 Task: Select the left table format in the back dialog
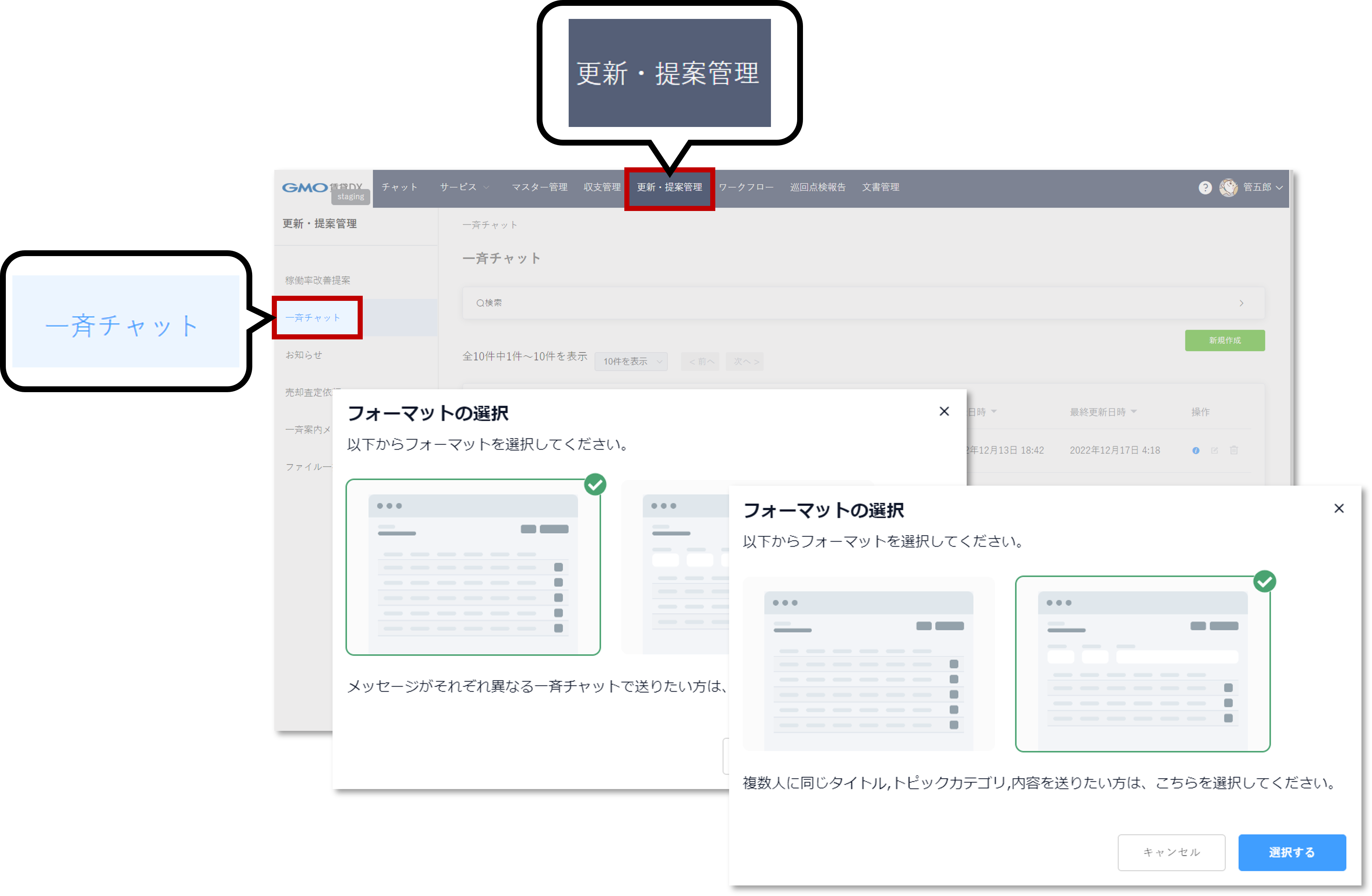tap(473, 567)
